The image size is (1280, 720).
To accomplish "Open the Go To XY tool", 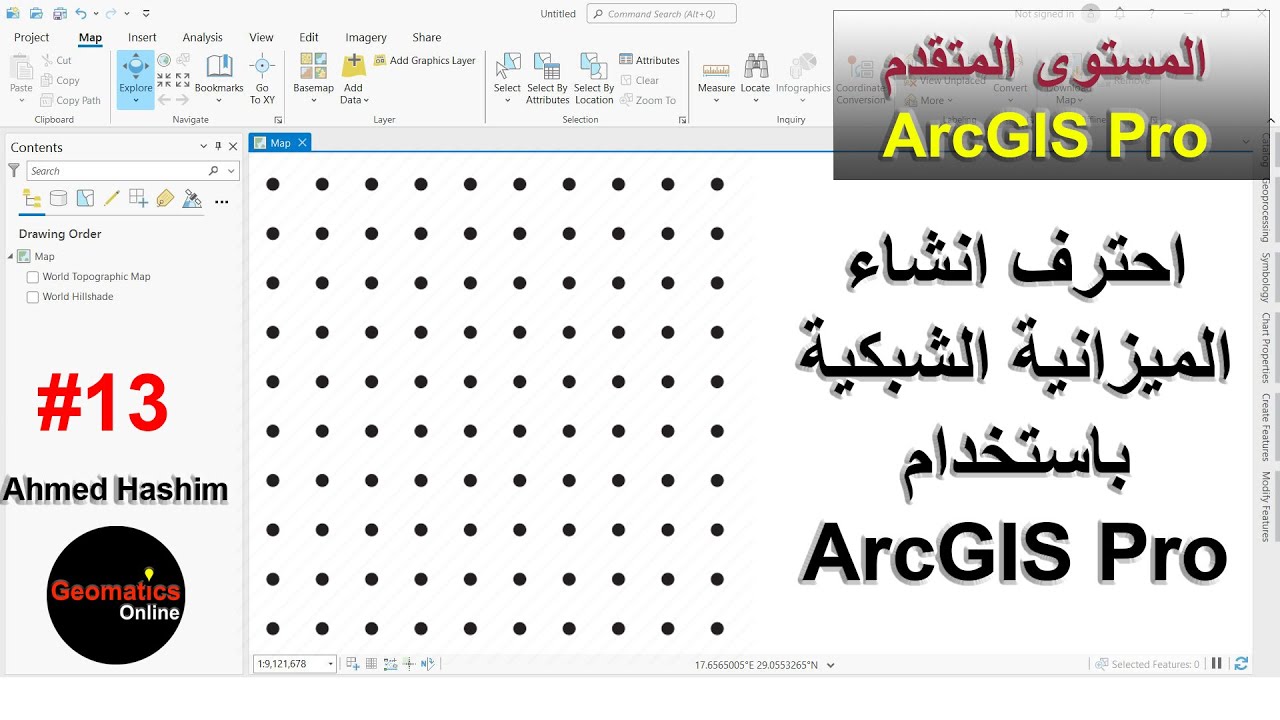I will 262,80.
